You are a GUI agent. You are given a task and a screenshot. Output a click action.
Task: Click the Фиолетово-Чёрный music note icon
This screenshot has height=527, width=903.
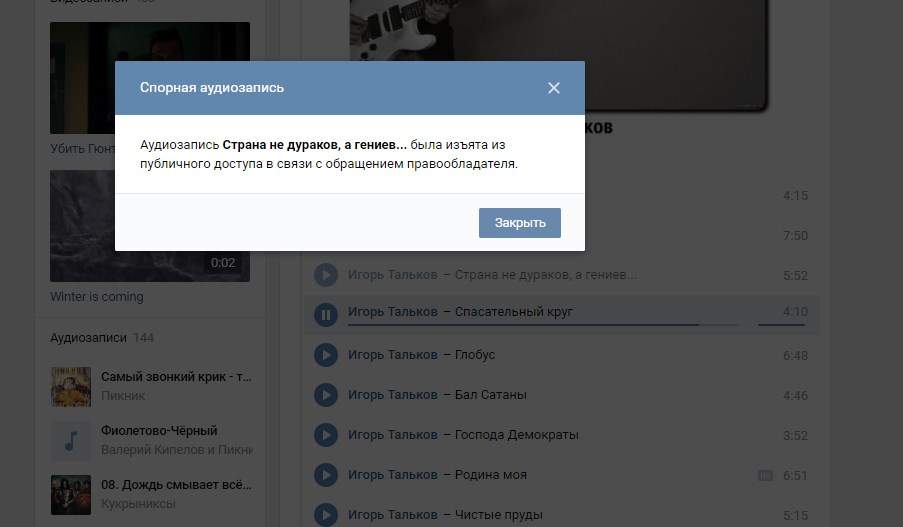71,441
